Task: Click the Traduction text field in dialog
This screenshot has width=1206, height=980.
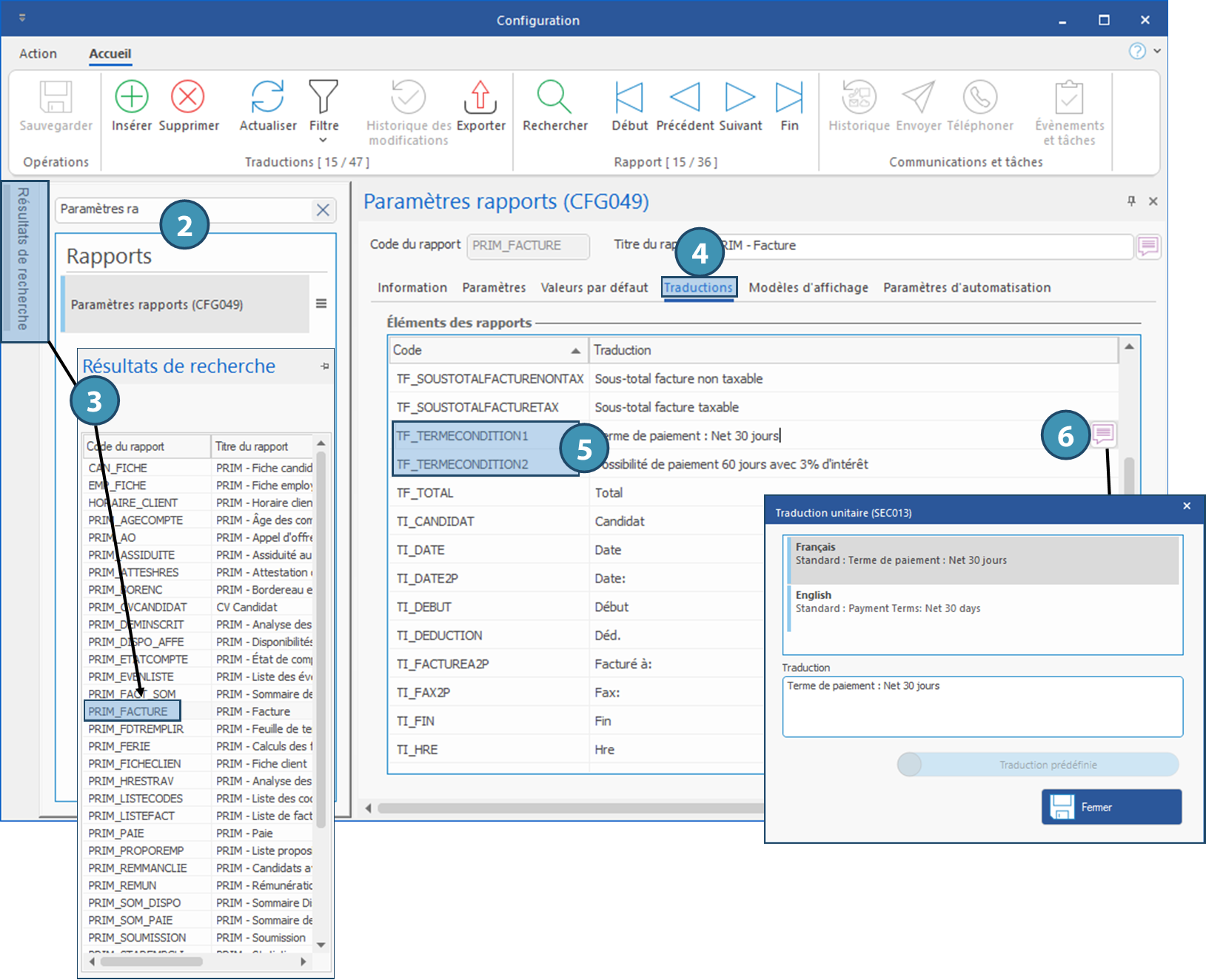Action: coord(982,707)
